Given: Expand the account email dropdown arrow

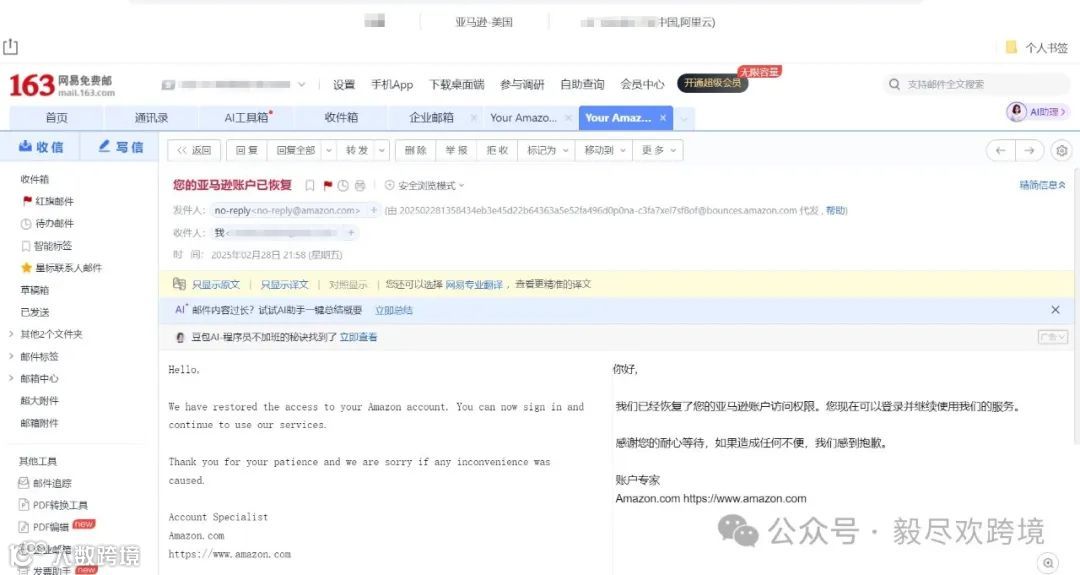Looking at the screenshot, I should 302,85.
